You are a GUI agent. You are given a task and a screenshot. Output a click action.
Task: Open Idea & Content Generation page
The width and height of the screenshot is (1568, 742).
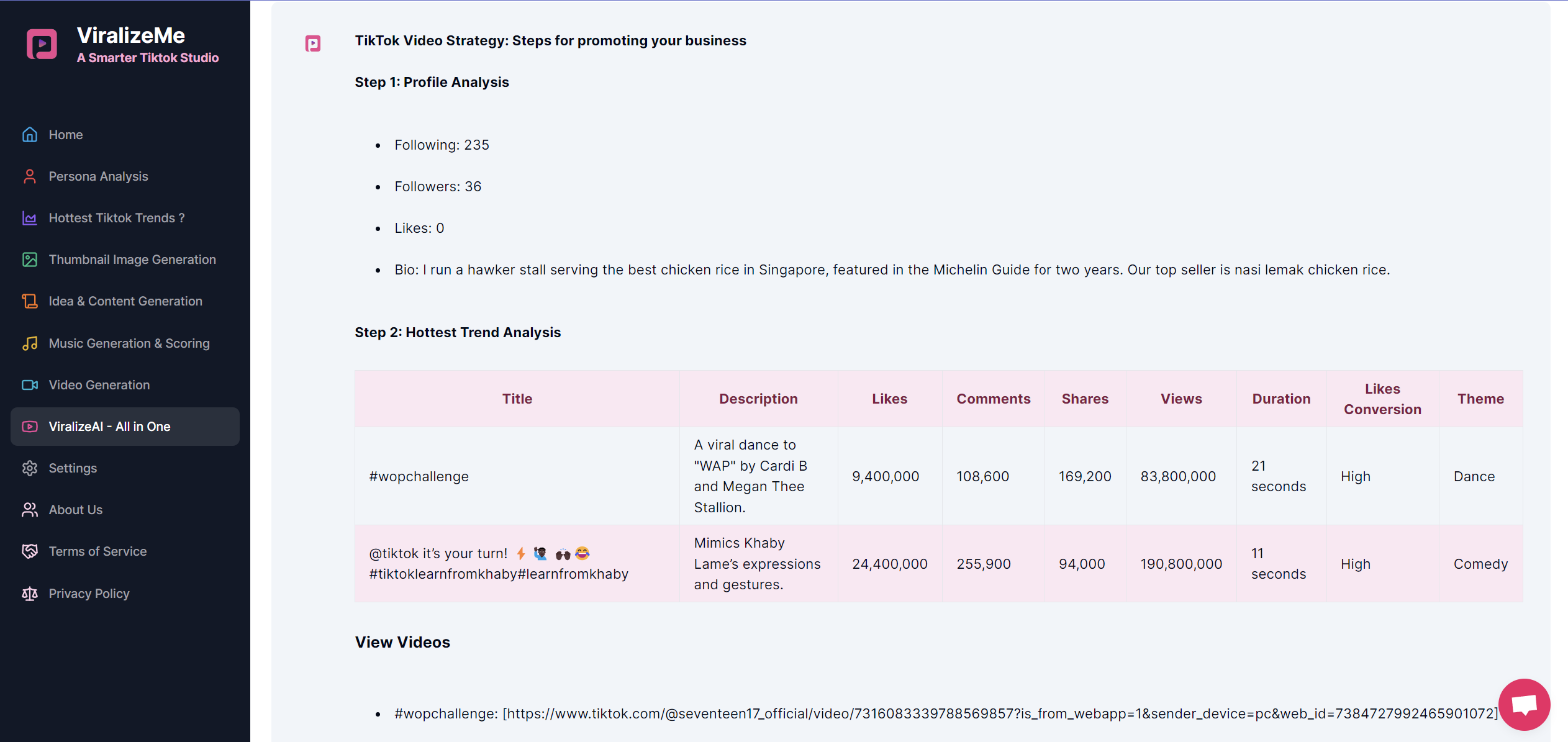[125, 301]
